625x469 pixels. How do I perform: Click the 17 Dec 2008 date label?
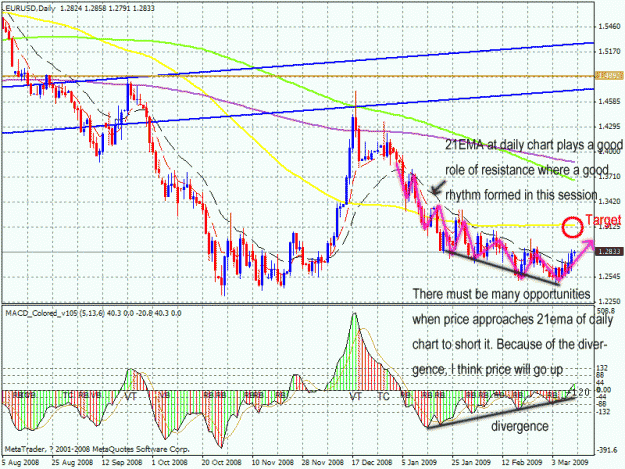coord(371,462)
